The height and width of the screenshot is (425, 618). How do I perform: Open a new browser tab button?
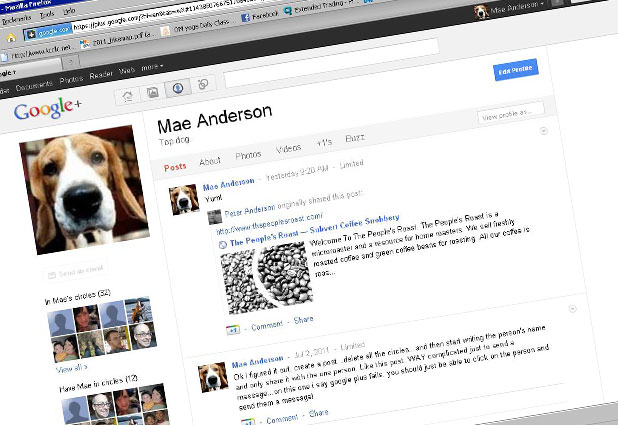pos(71,62)
